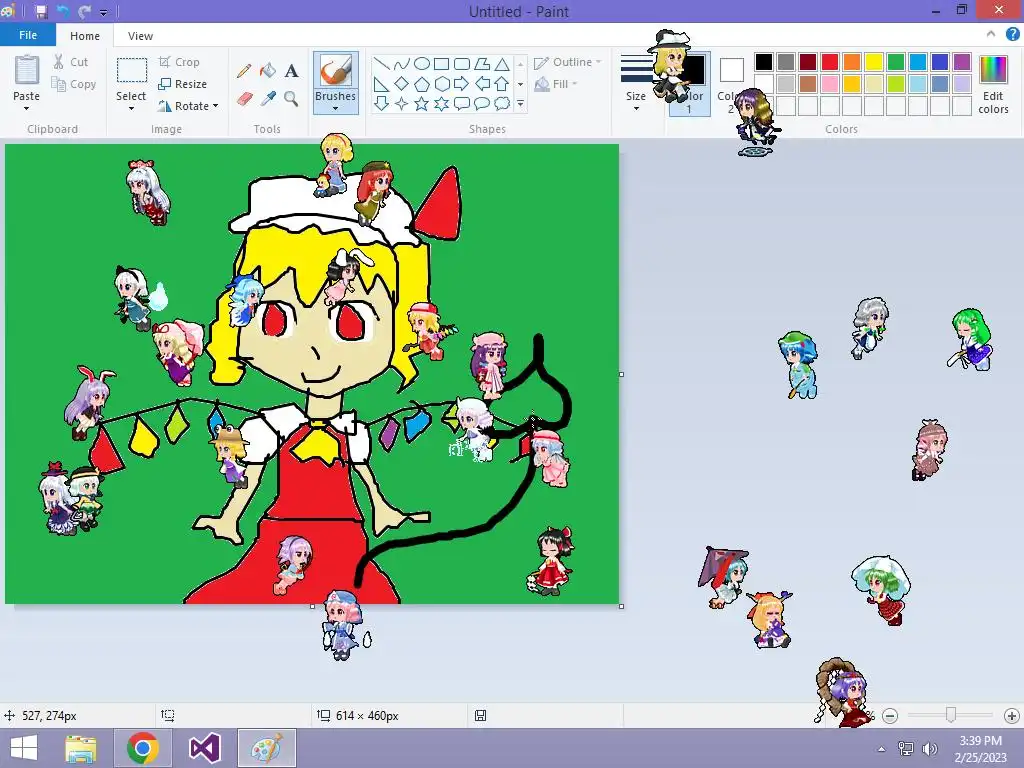The image size is (1024, 768).
Task: Open the File menu
Action: coord(27,35)
